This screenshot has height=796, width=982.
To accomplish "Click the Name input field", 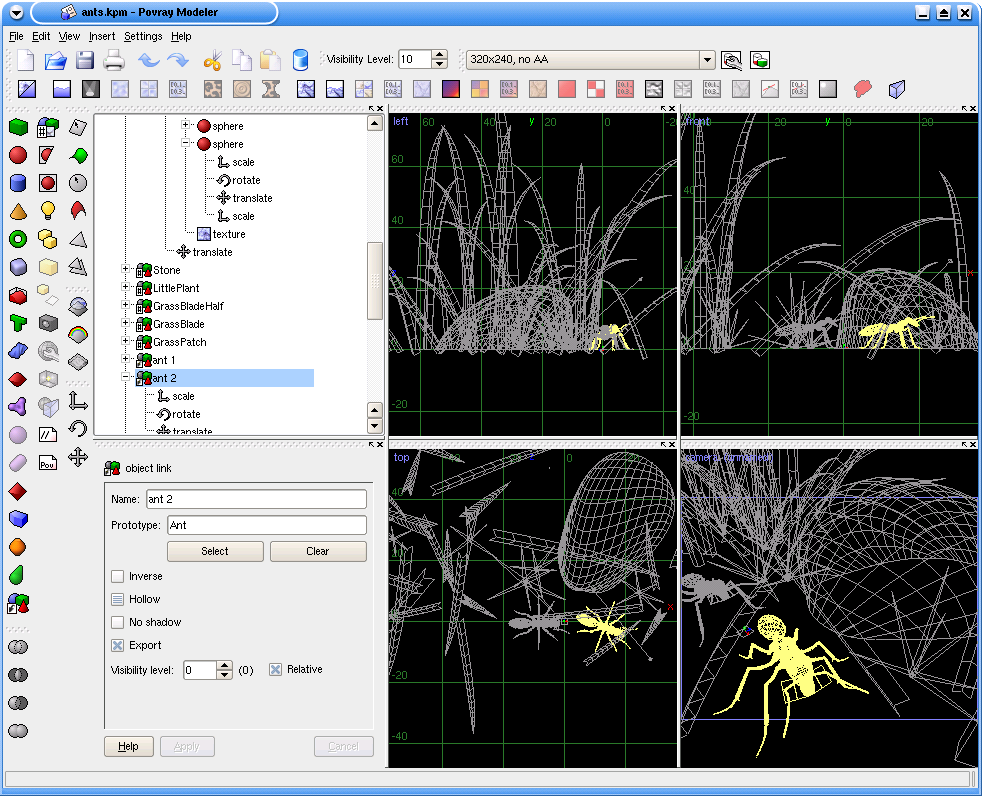I will click(256, 499).
